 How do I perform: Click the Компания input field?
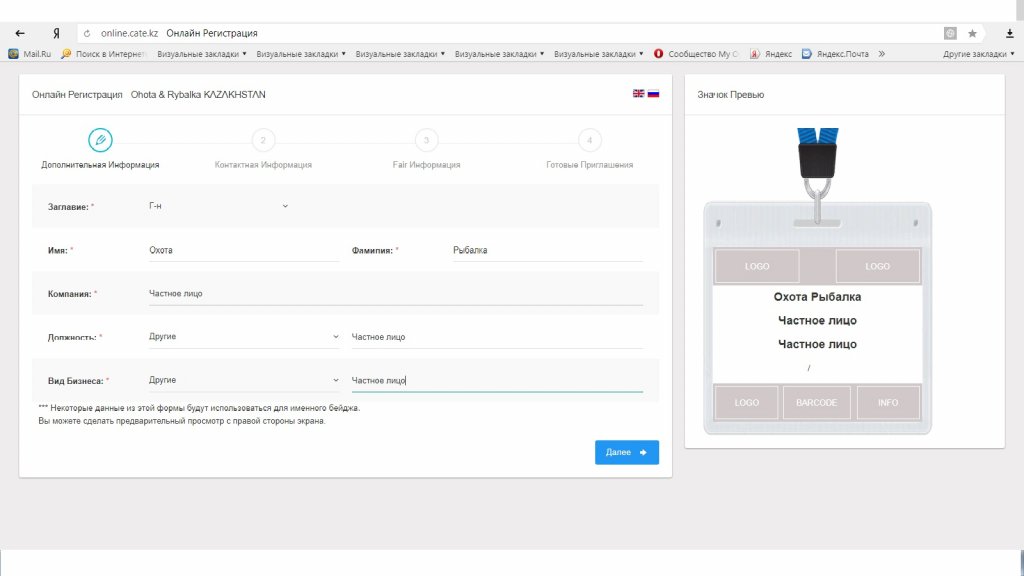click(x=395, y=294)
